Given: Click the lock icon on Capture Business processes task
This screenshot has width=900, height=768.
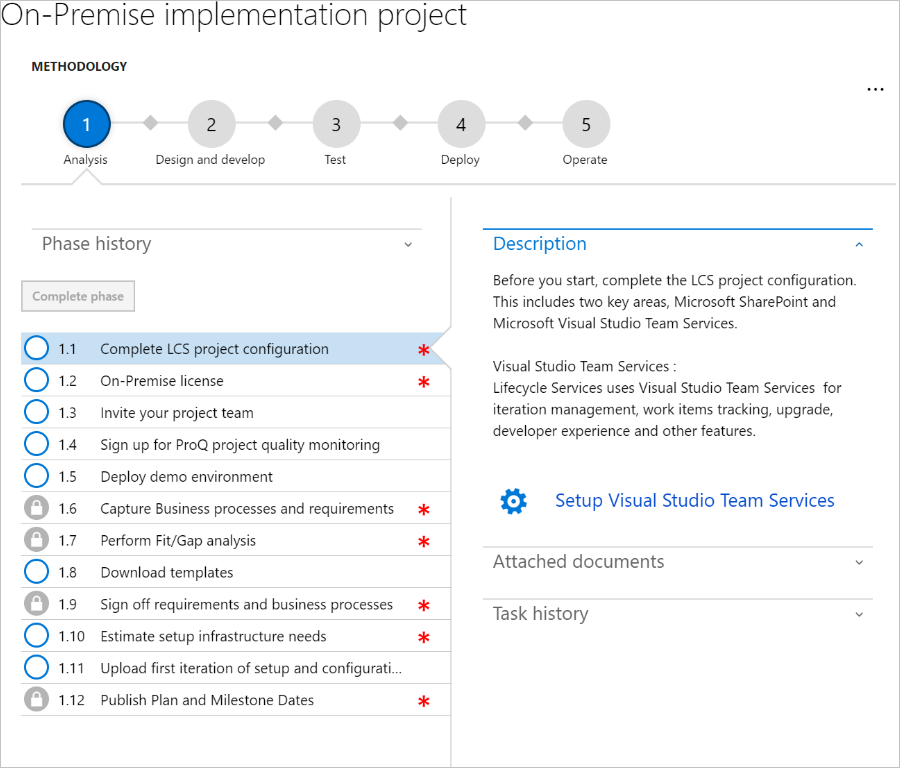Looking at the screenshot, I should [36, 508].
